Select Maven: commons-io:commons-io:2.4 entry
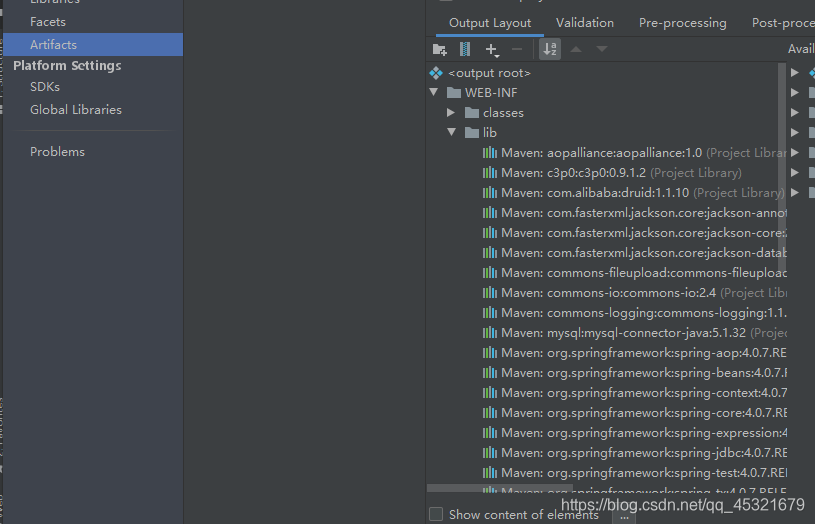The image size is (815, 524). pyautogui.click(x=608, y=293)
